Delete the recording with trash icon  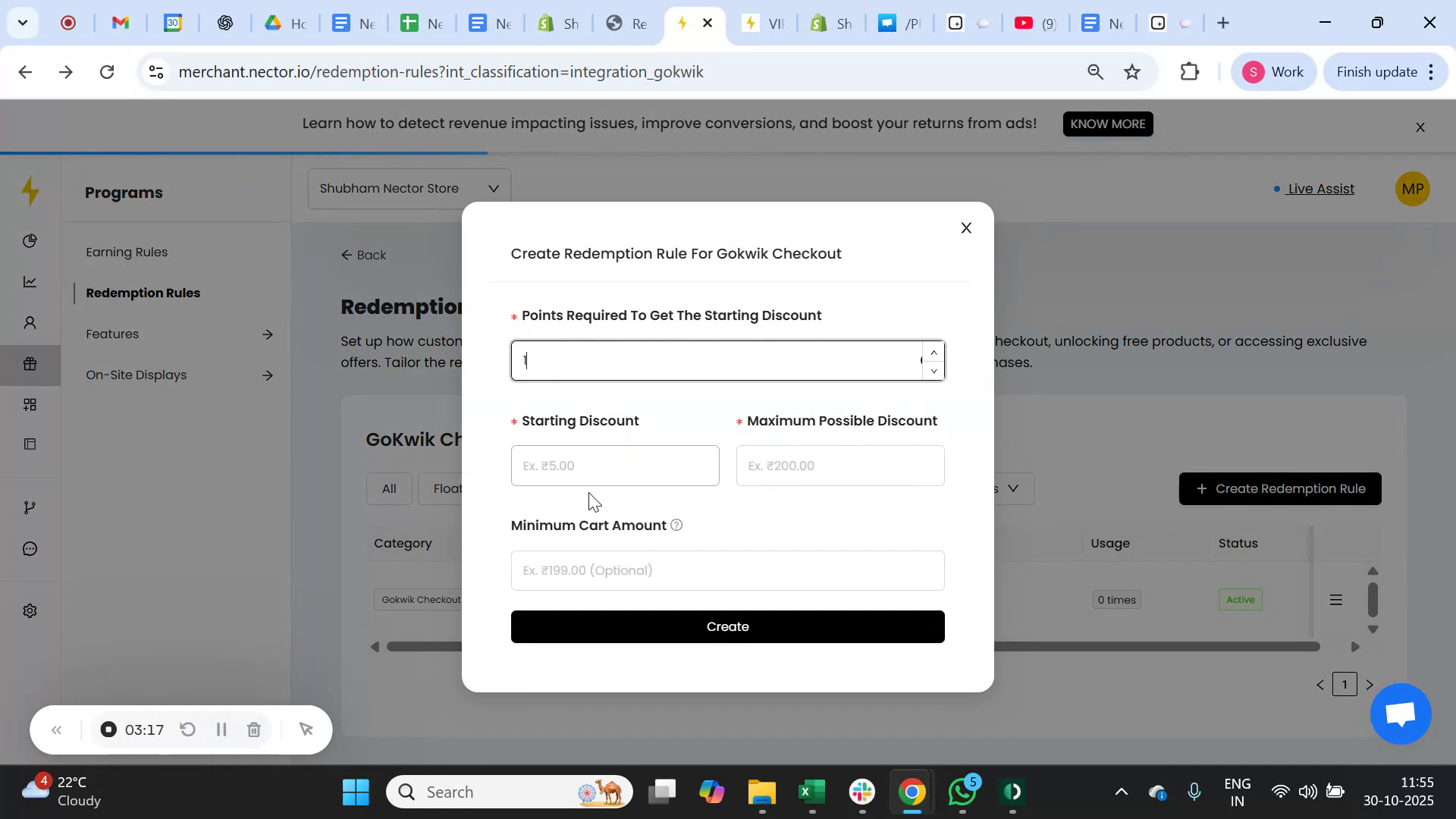(254, 730)
